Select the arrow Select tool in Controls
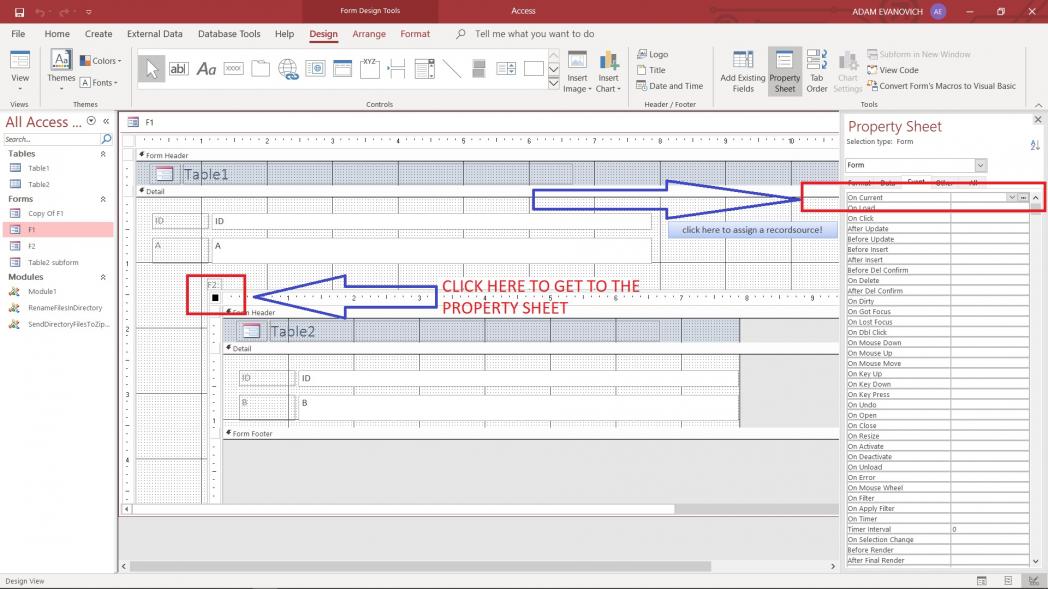This screenshot has height=589, width=1048. coord(151,69)
